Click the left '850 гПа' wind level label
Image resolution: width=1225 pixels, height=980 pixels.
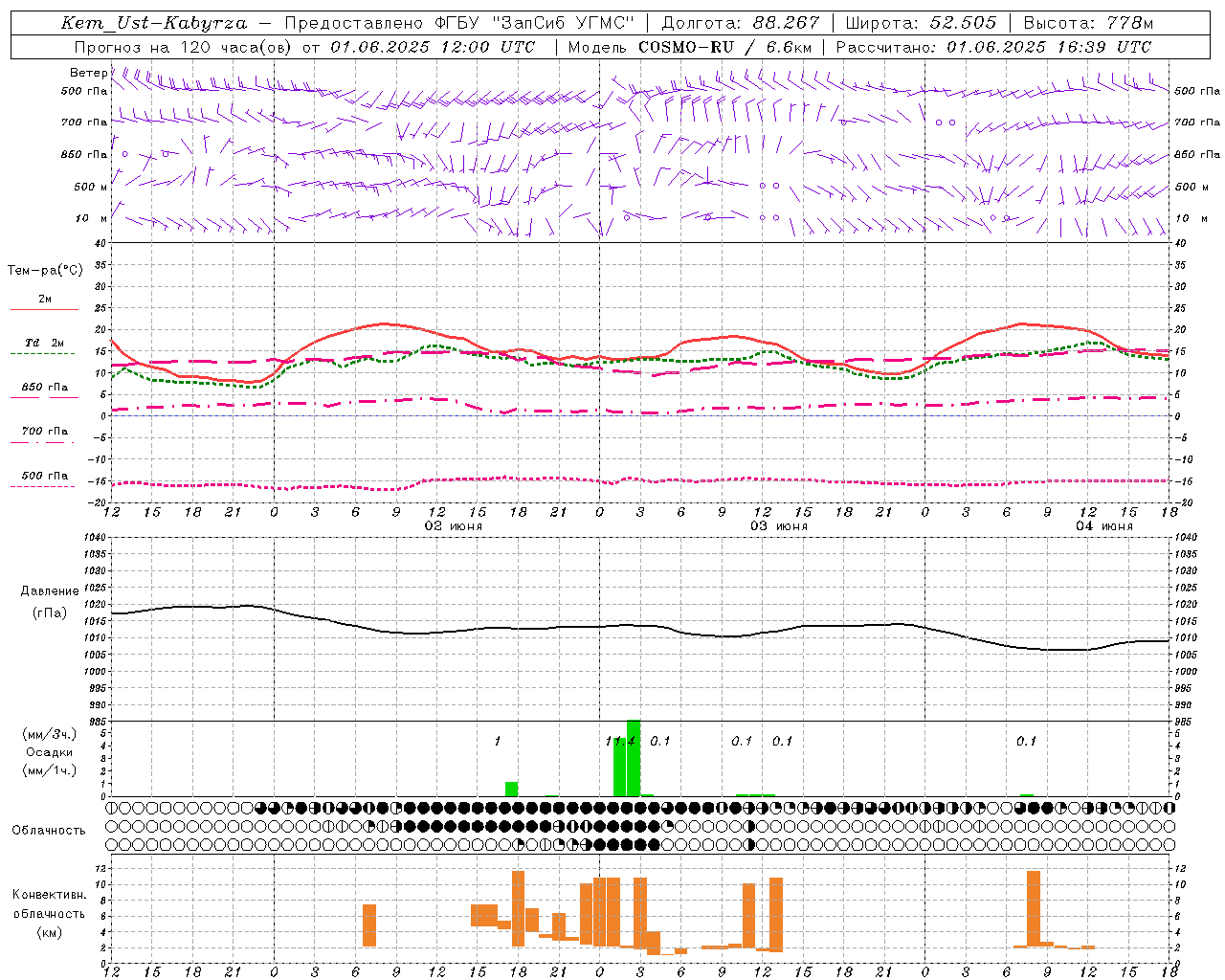click(x=84, y=154)
